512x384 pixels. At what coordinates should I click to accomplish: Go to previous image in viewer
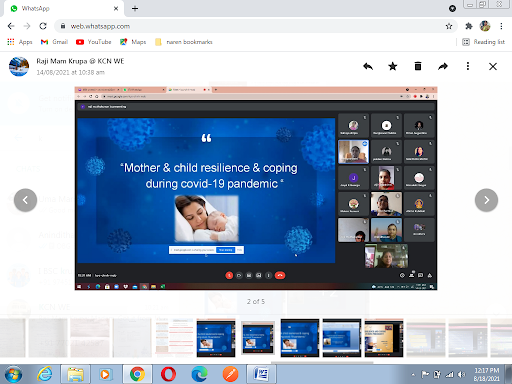(x=25, y=200)
